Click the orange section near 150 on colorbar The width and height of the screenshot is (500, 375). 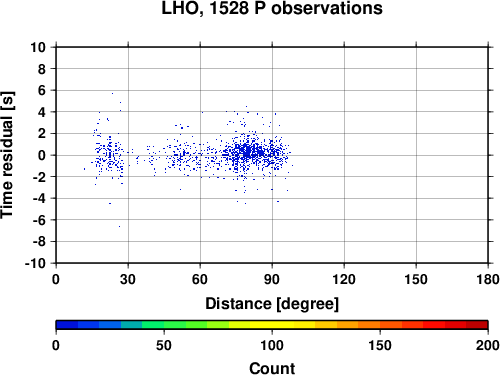pyautogui.click(x=380, y=325)
